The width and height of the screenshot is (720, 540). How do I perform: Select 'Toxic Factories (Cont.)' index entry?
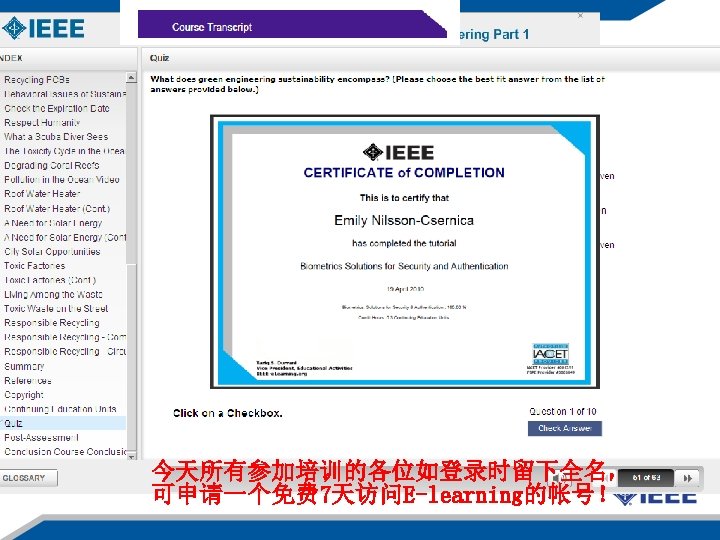50,280
